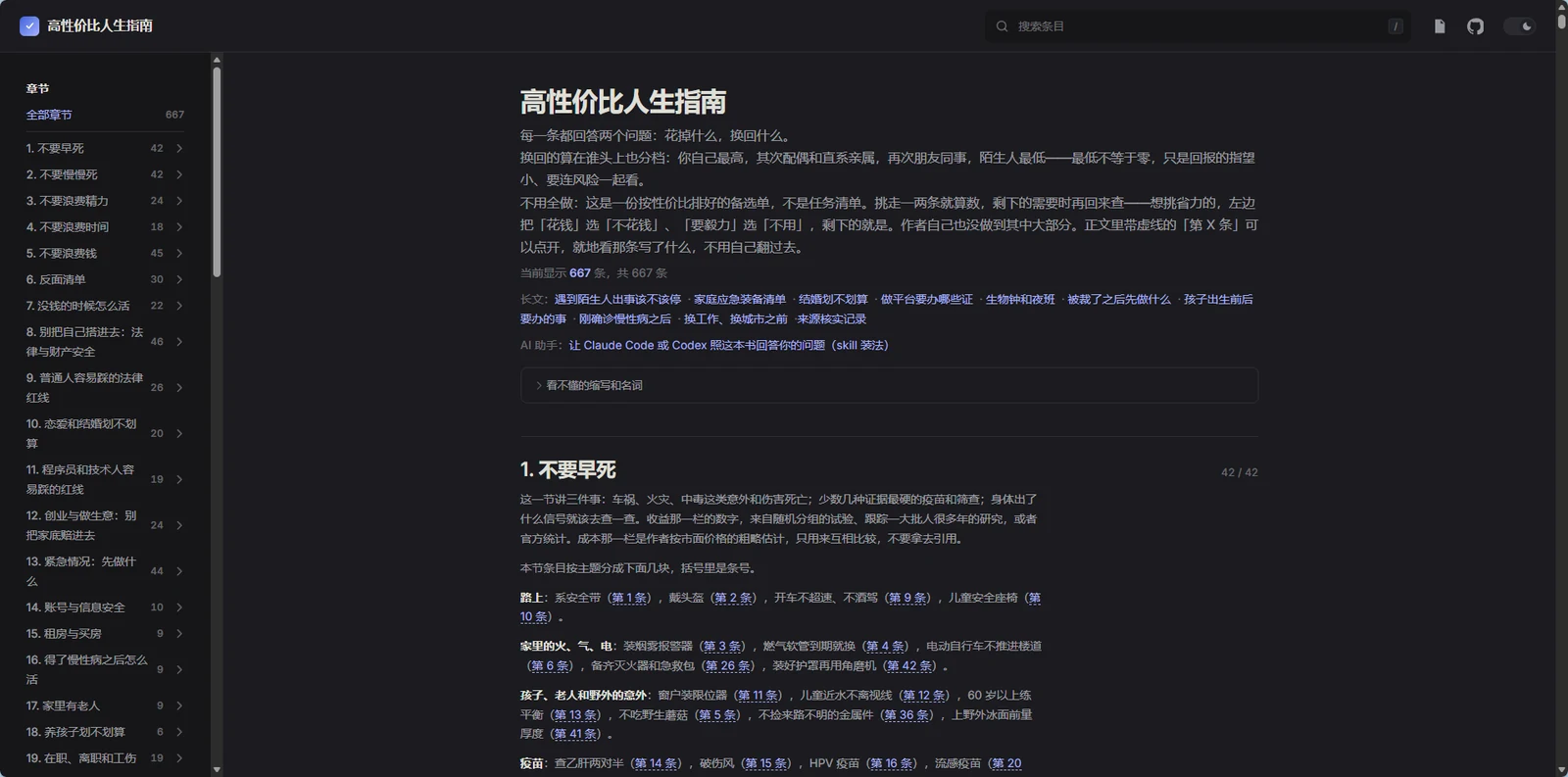This screenshot has width=1568, height=777.
Task: Expand chapter 17. 家里有老人 chevron
Action: 179,705
